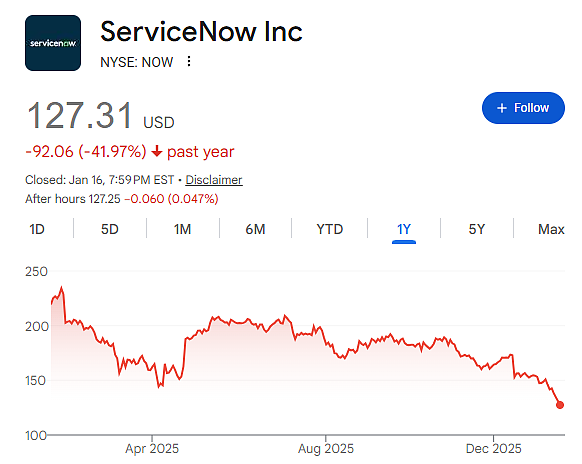Click the ServiceNow logo icon
582x464 pixels.
pos(53,43)
